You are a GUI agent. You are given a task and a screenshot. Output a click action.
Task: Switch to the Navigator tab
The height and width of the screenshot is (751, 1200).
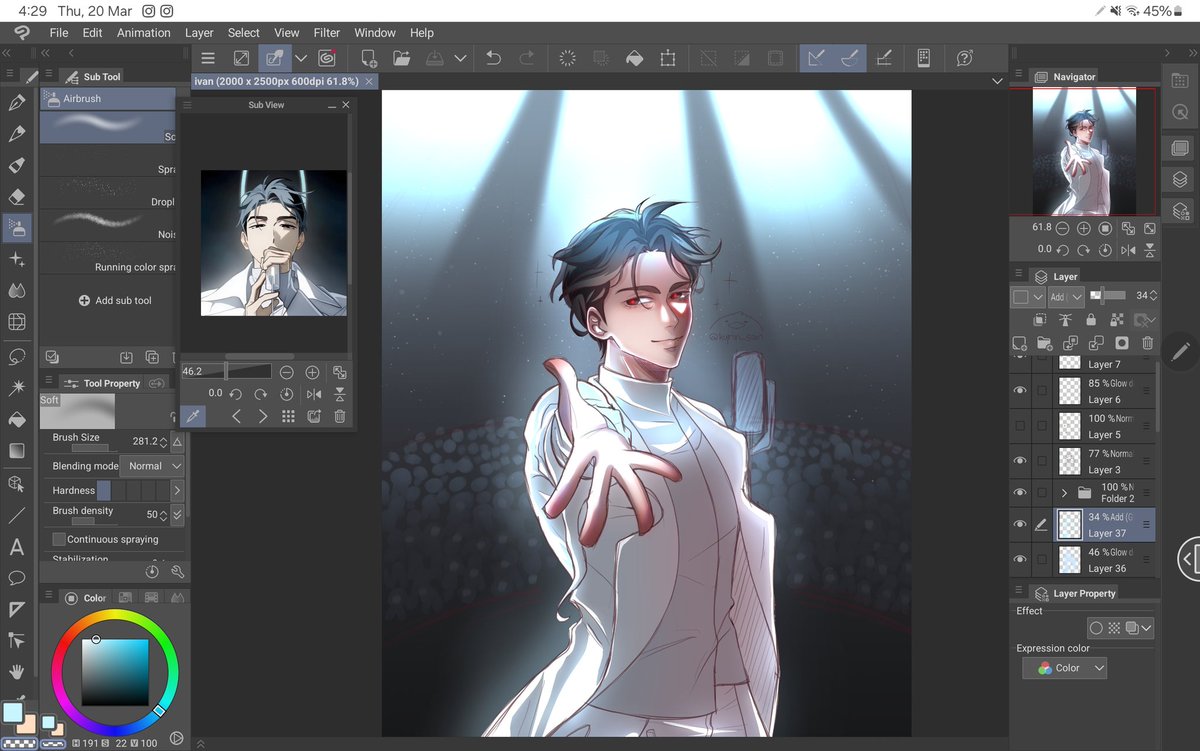[x=1064, y=76]
